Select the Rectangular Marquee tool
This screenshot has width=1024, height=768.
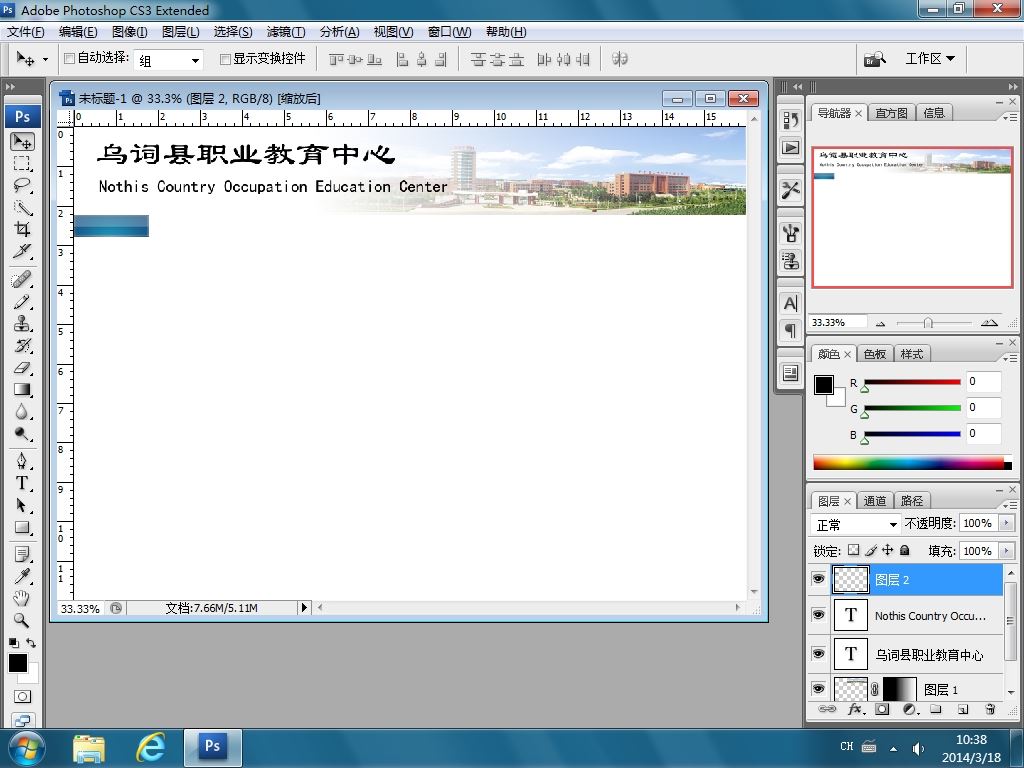pyautogui.click(x=22, y=163)
